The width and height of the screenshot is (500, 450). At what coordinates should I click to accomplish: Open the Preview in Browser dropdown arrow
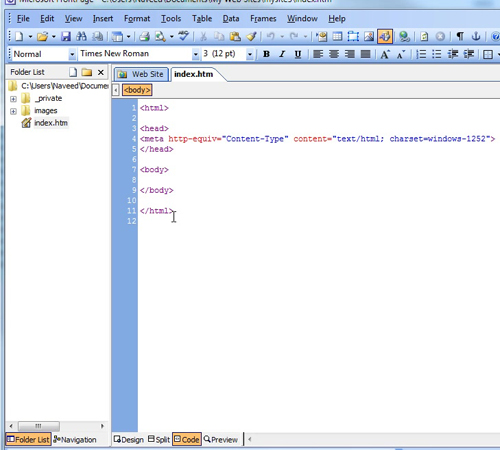click(172, 36)
